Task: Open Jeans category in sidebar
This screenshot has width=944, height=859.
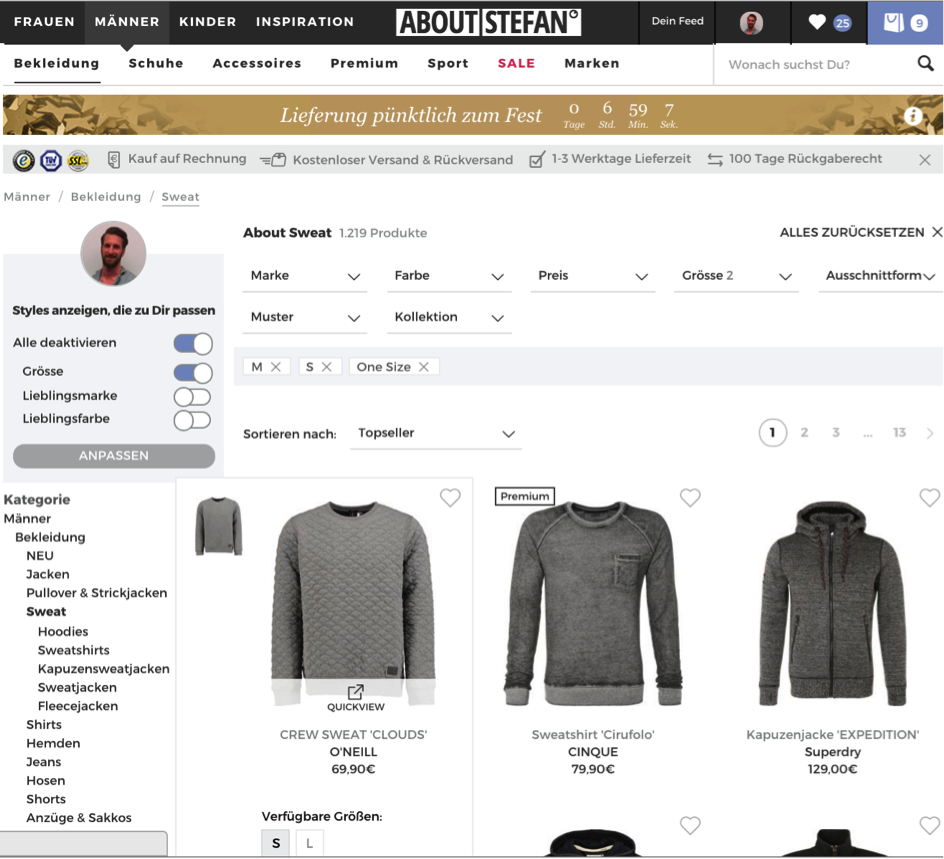Action: (43, 762)
